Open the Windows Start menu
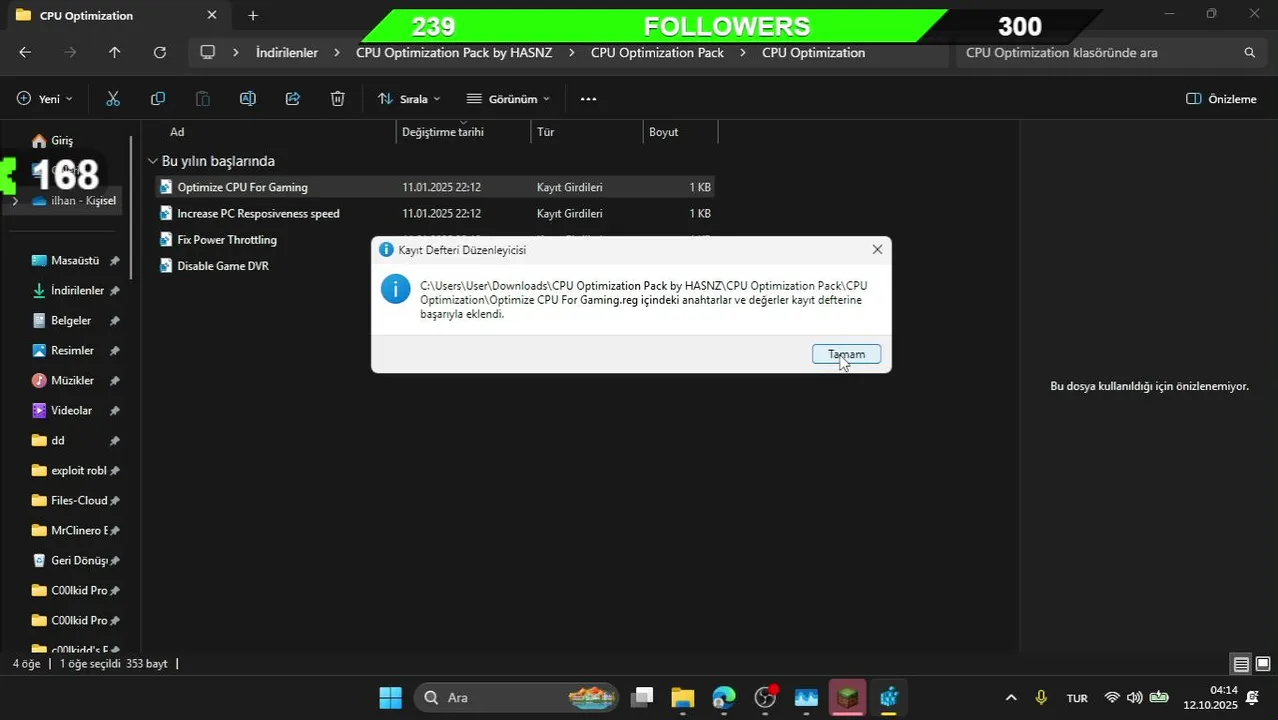The width and height of the screenshot is (1278, 720). tap(391, 698)
